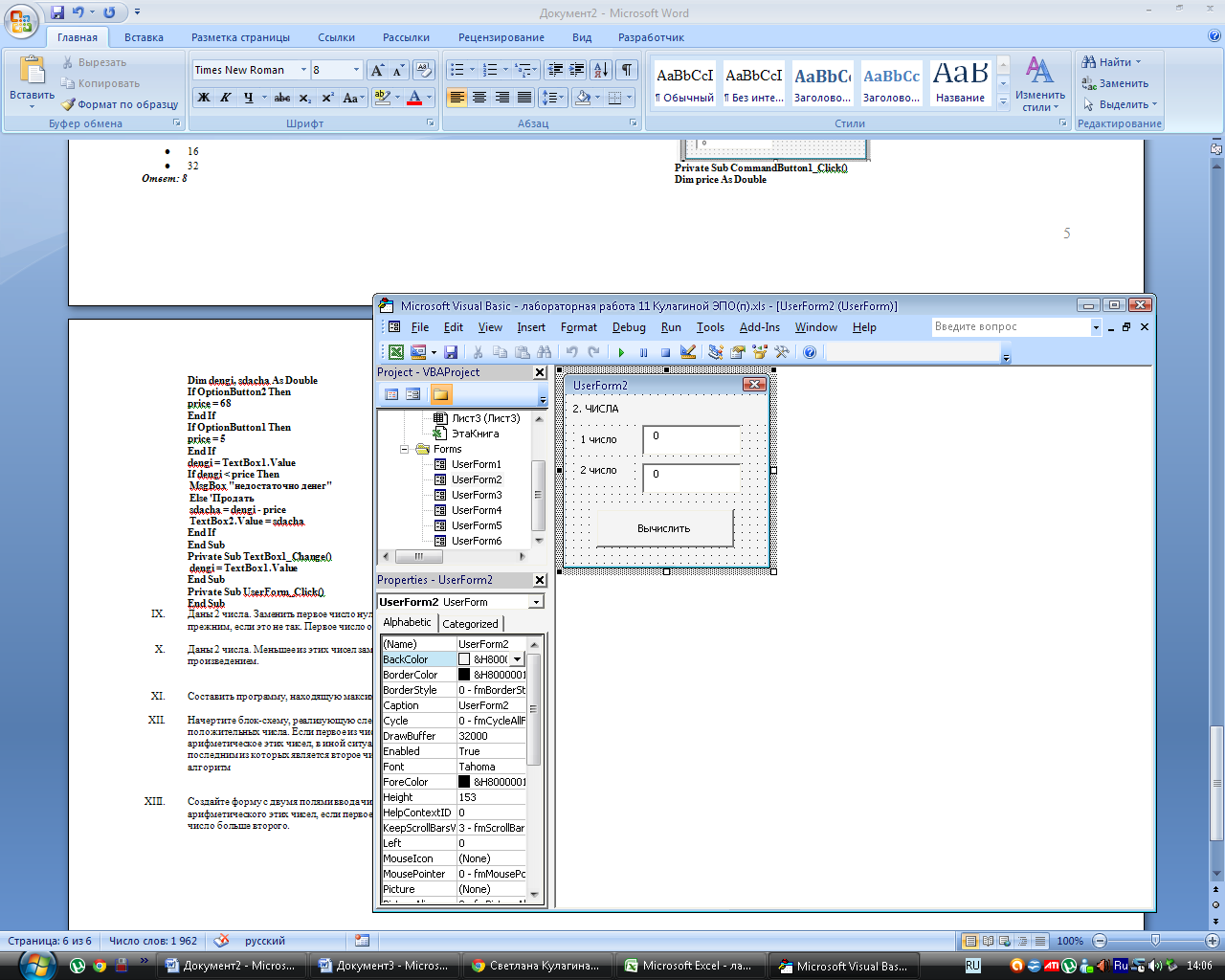This screenshot has width=1225, height=980.
Task: Select the Заголово… heading 1 style
Action: (x=822, y=83)
